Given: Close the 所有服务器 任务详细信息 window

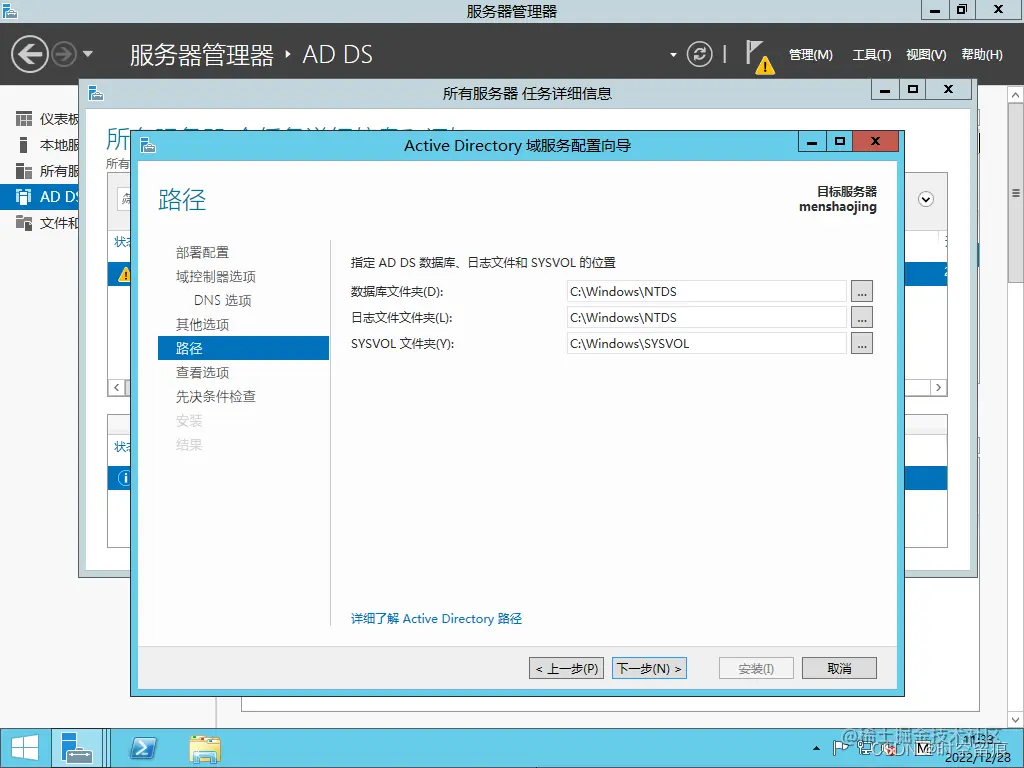Looking at the screenshot, I should tap(949, 89).
